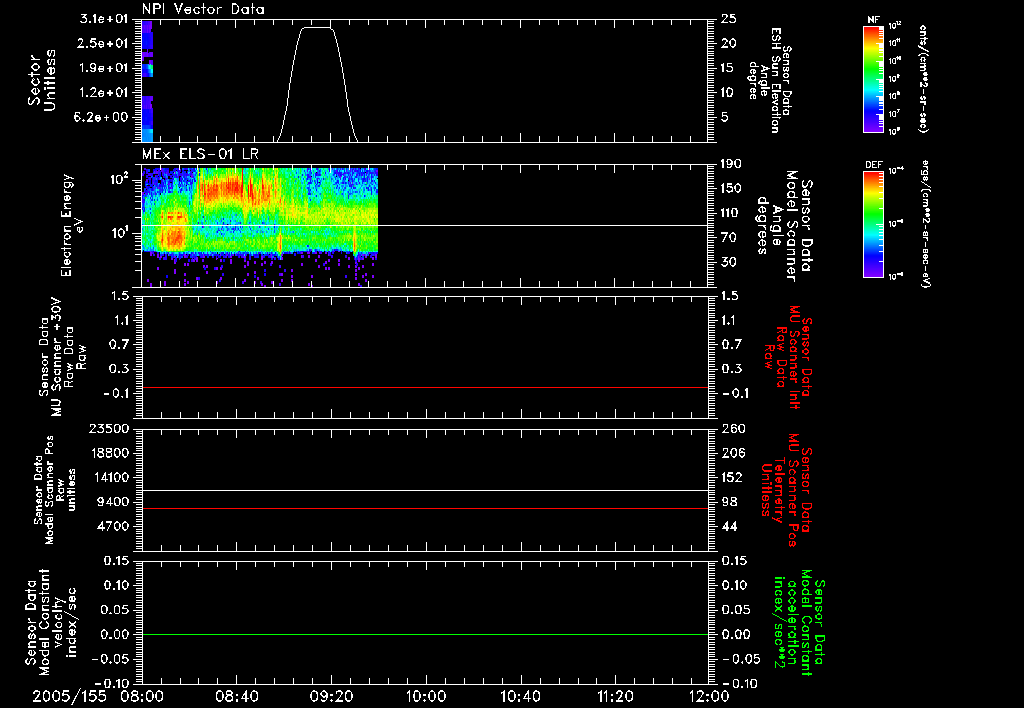Click the 10² tick on Electron Energy axis
The height and width of the screenshot is (708, 1024).
(120, 179)
